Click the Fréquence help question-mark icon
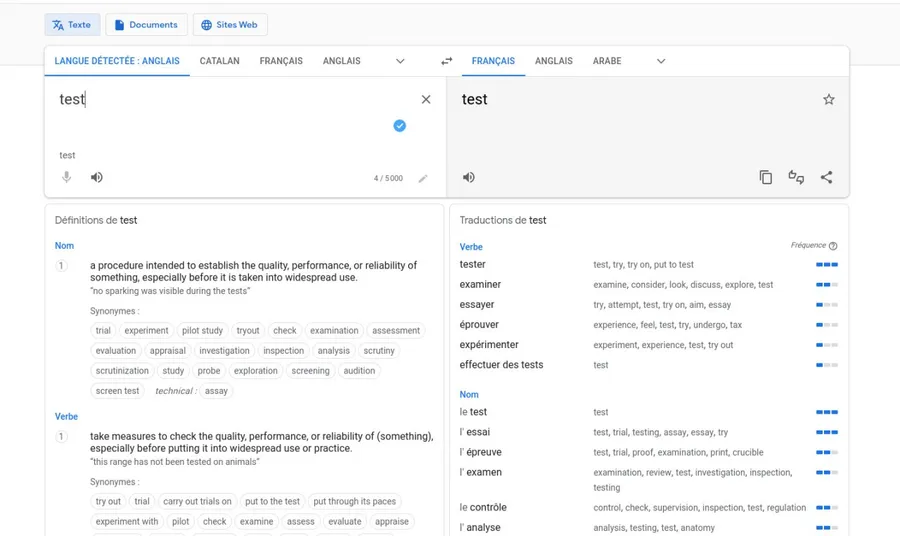Viewport: 900px width, 536px height. pyautogui.click(x=833, y=246)
